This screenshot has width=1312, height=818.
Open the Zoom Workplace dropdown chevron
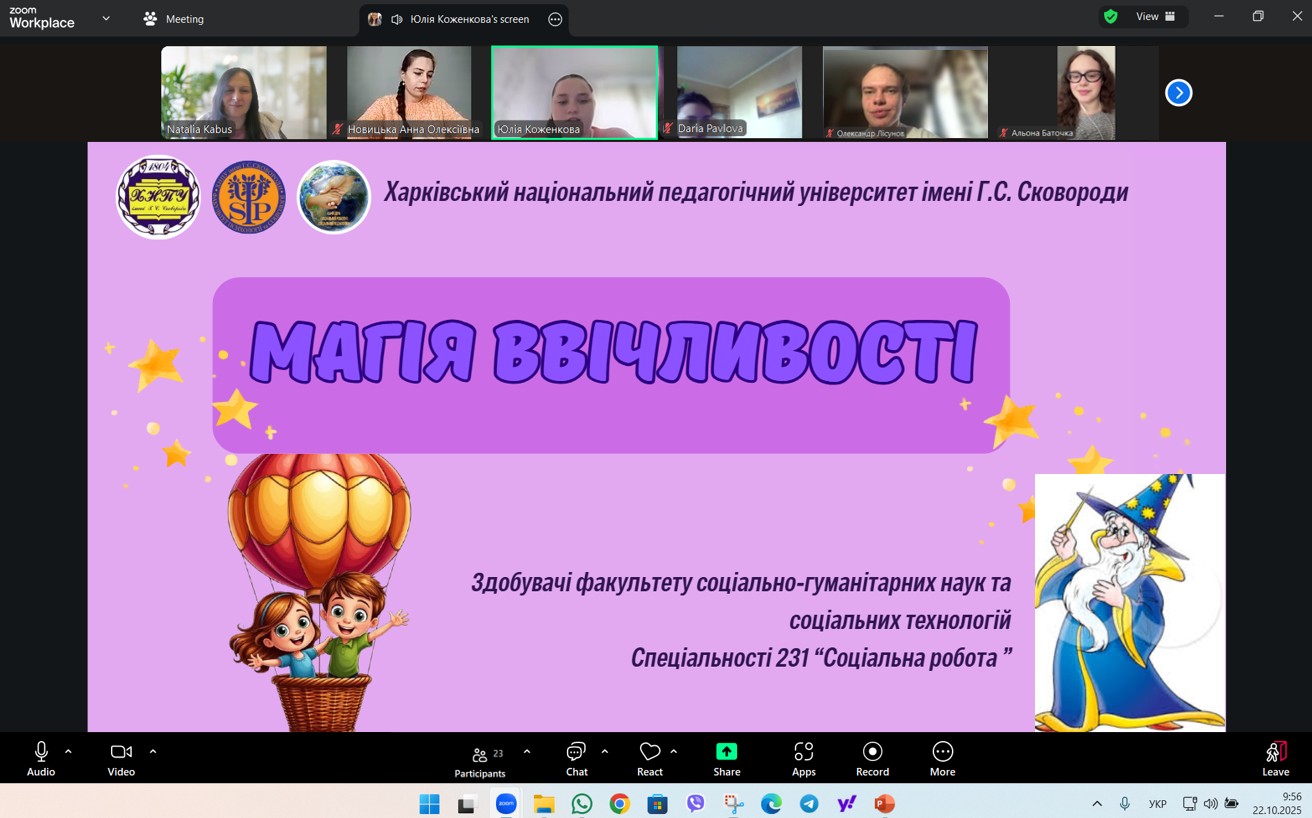click(106, 18)
